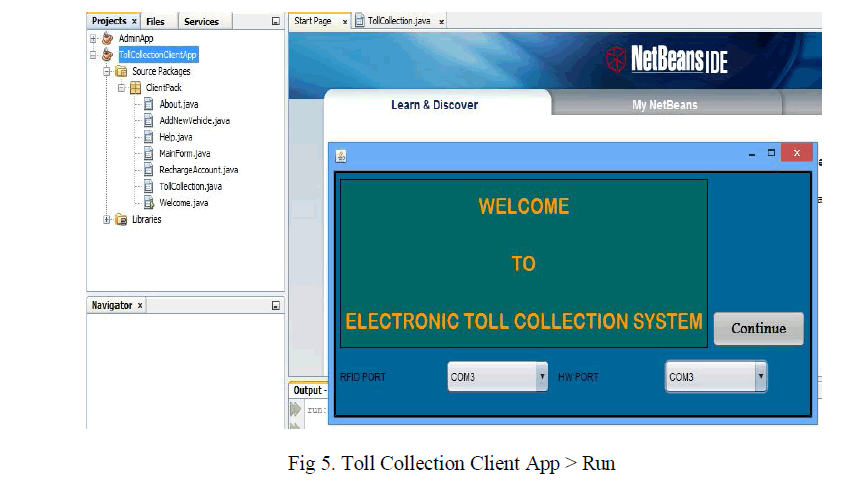
Task: Click the ClientPack package icon
Action: (135, 88)
